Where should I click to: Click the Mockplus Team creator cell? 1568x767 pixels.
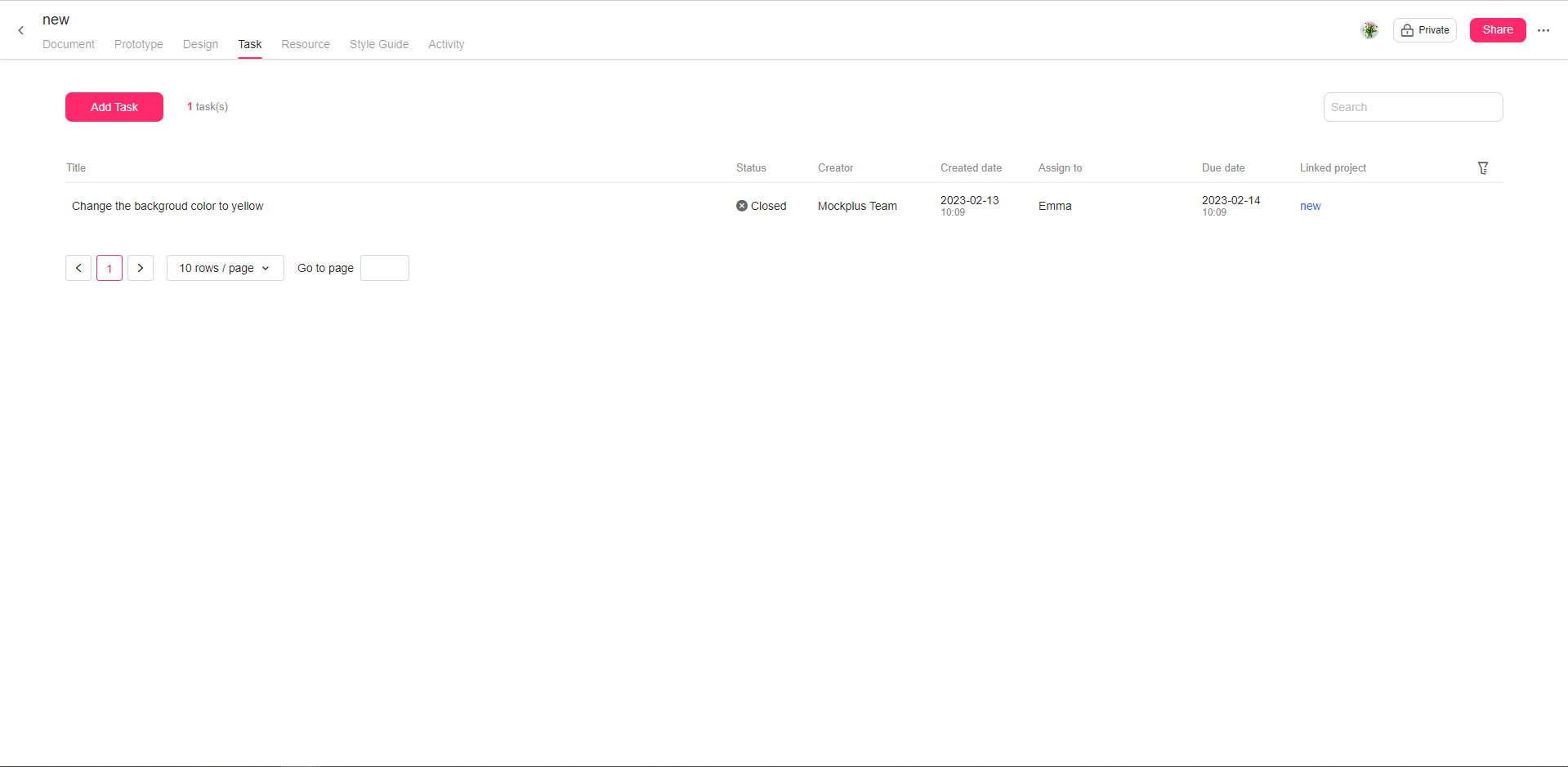point(857,206)
